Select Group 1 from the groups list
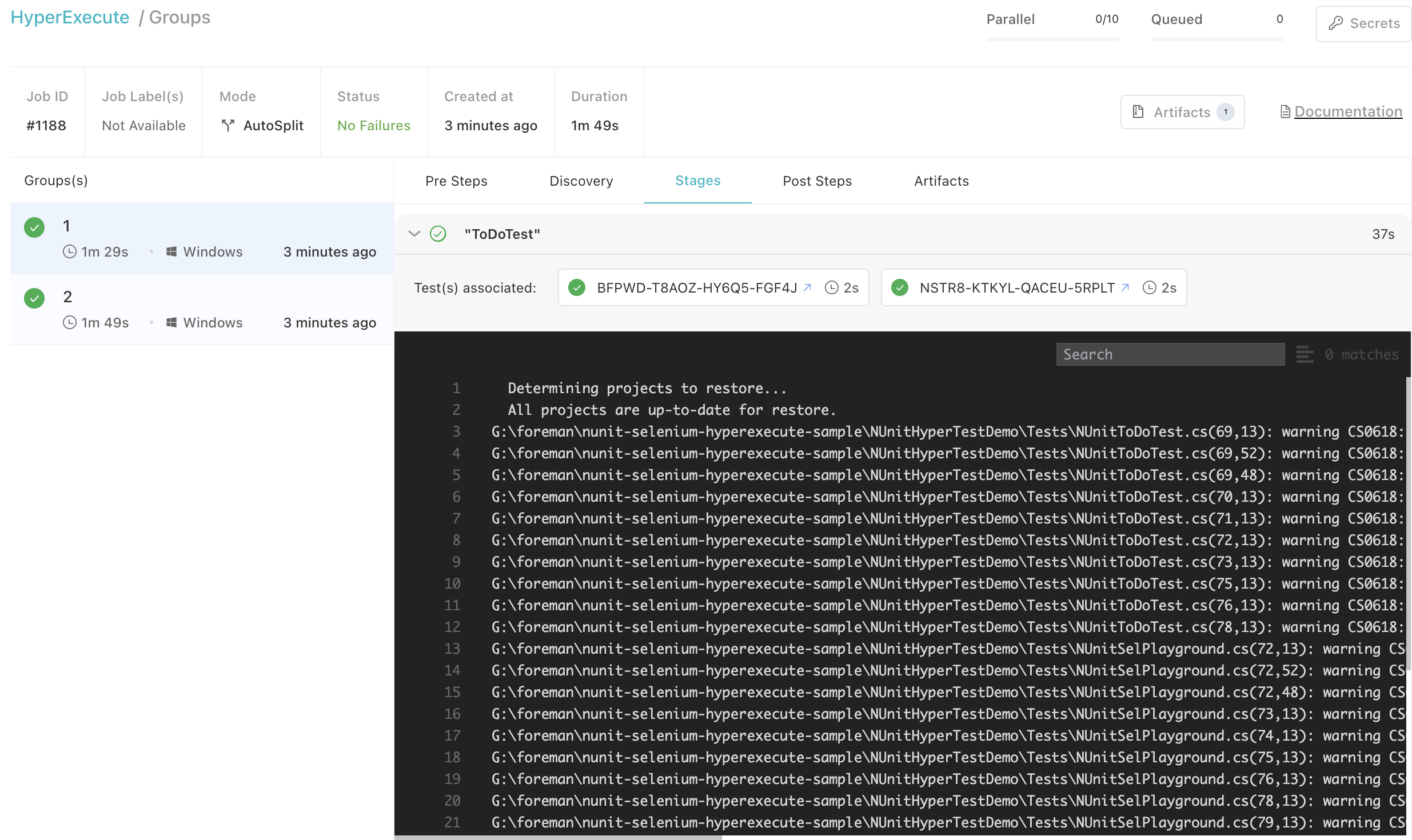 [x=201, y=237]
